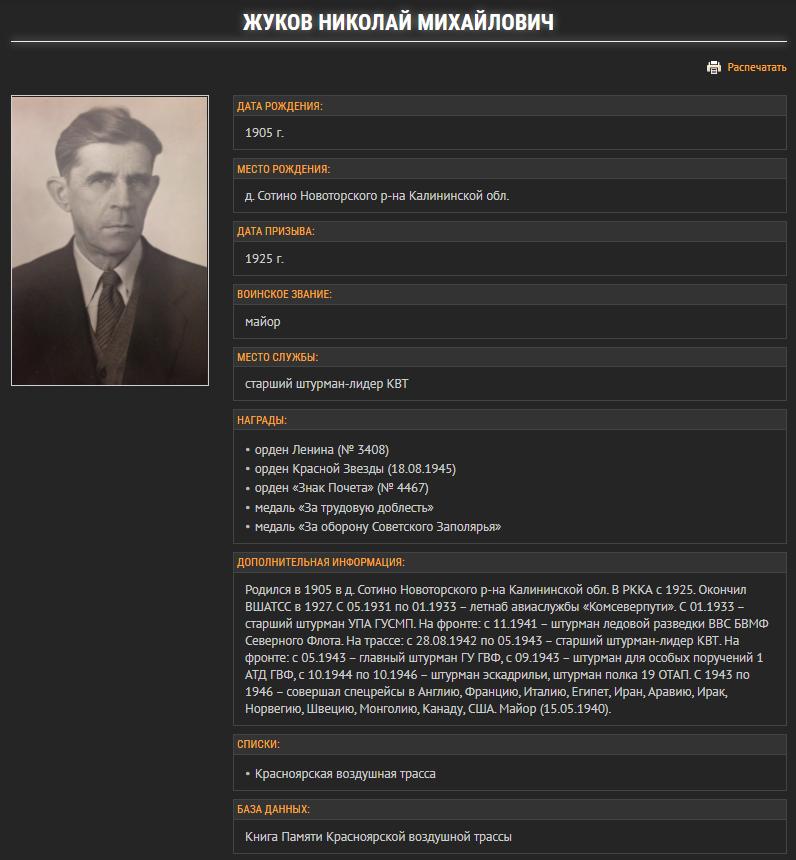Click the conscription year «1925 г.» value
796x860 pixels.
click(265, 259)
